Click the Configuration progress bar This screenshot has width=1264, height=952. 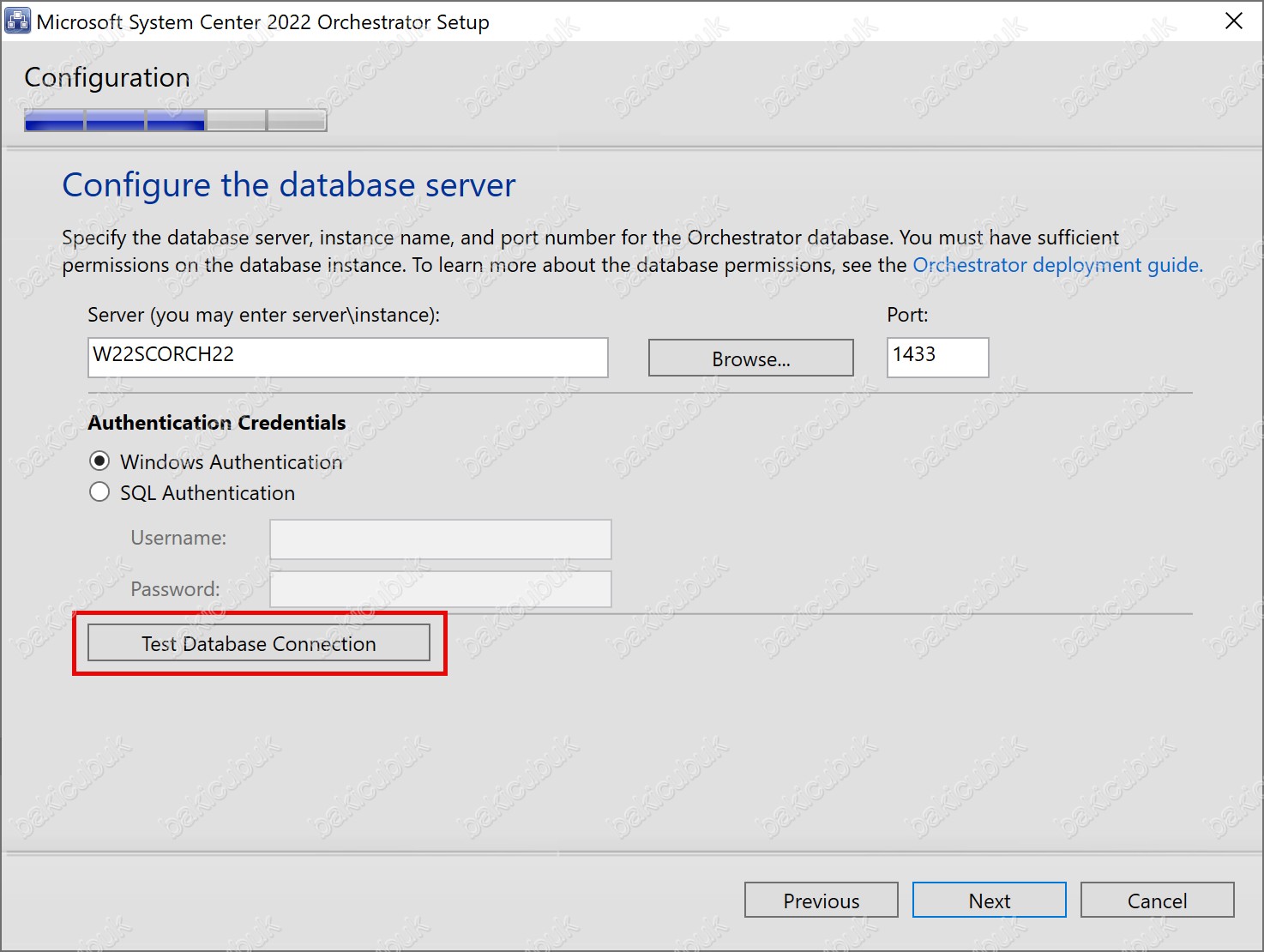click(176, 120)
